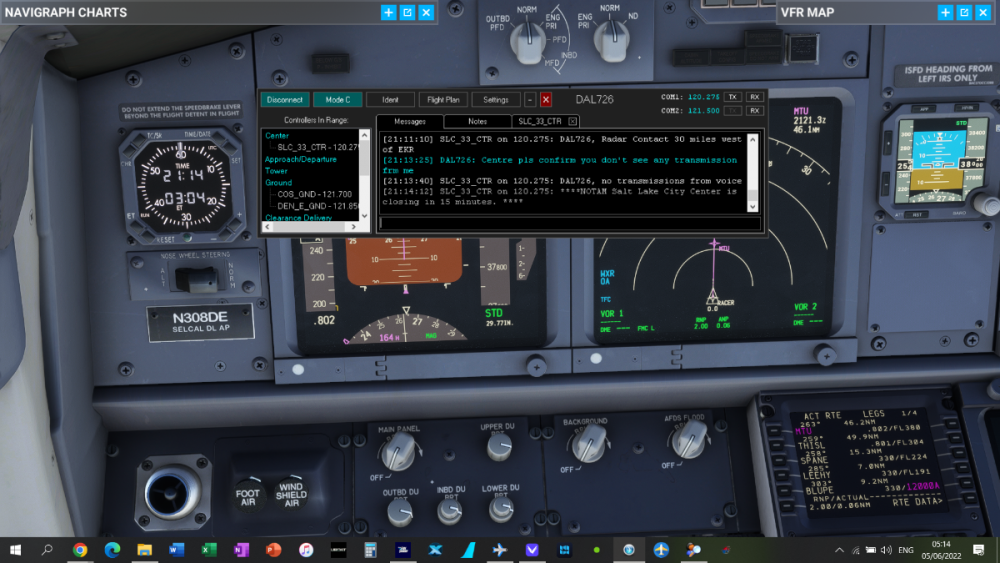Toggle COM2 RX button
Viewport: 1000px width, 563px height.
point(754,110)
